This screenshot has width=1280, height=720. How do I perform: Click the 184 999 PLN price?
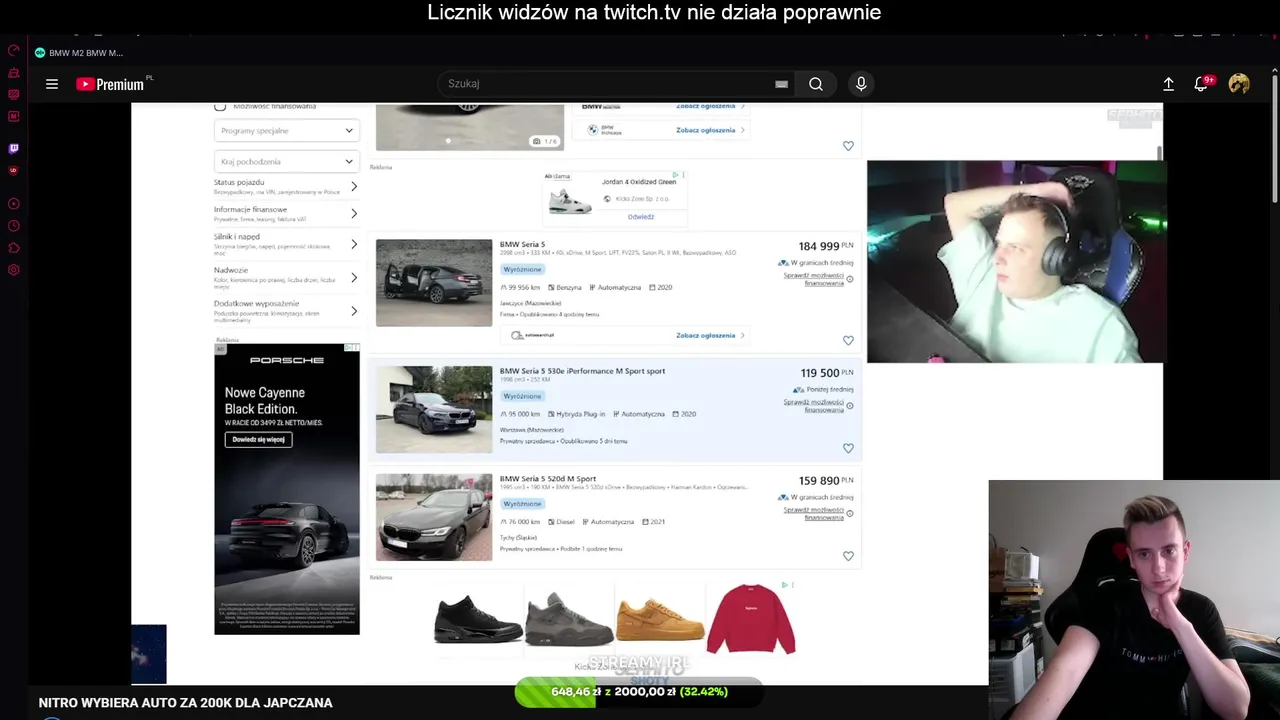click(x=826, y=246)
